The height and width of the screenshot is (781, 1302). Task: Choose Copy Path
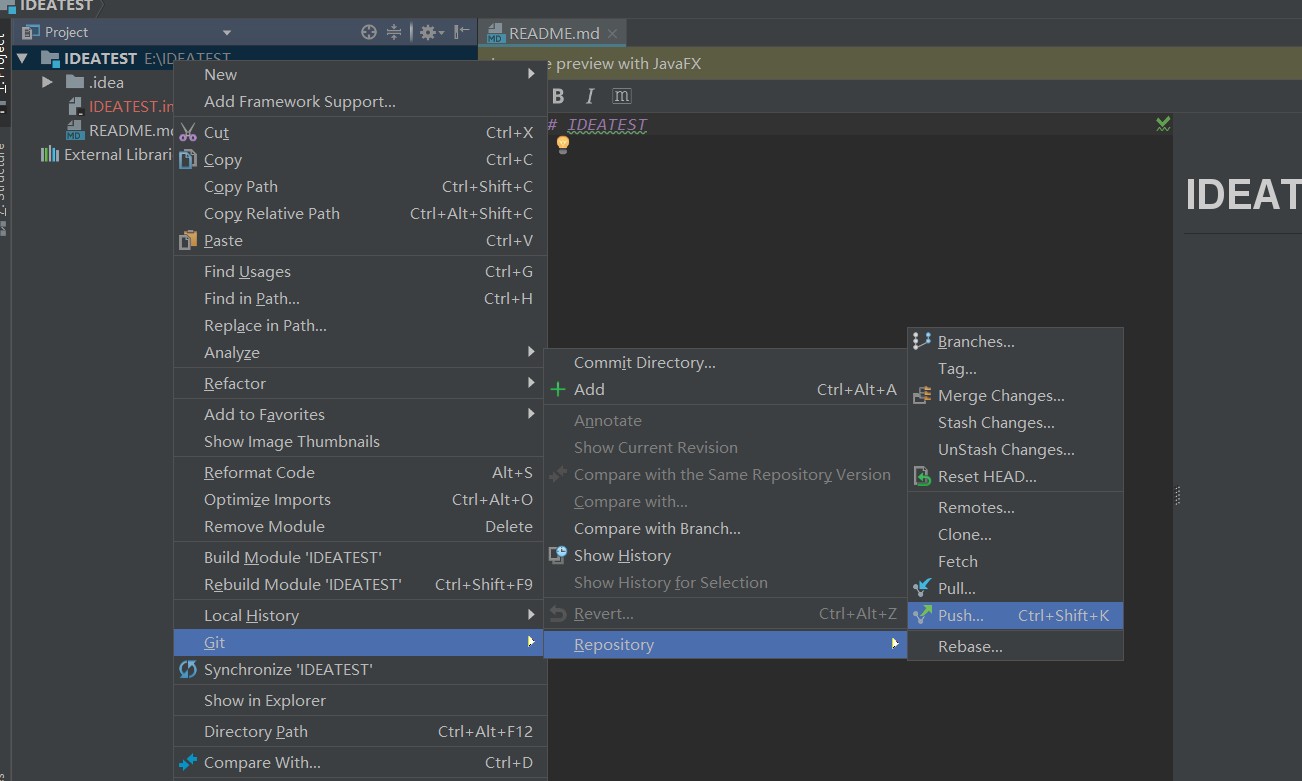(x=360, y=186)
